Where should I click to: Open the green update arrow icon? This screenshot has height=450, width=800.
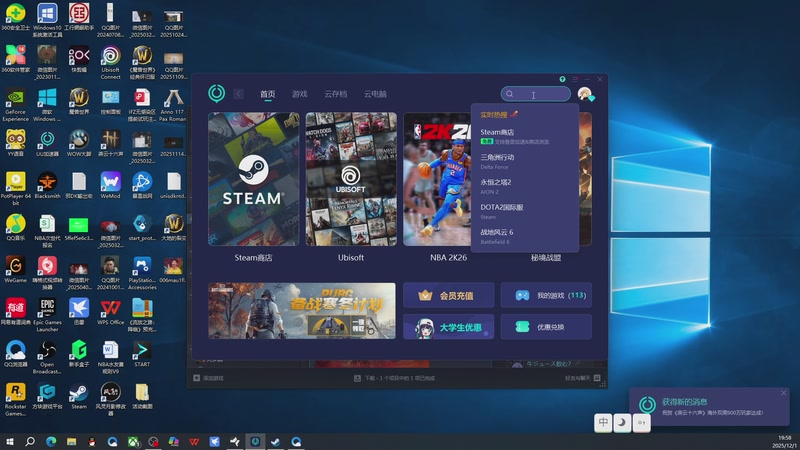click(x=562, y=79)
